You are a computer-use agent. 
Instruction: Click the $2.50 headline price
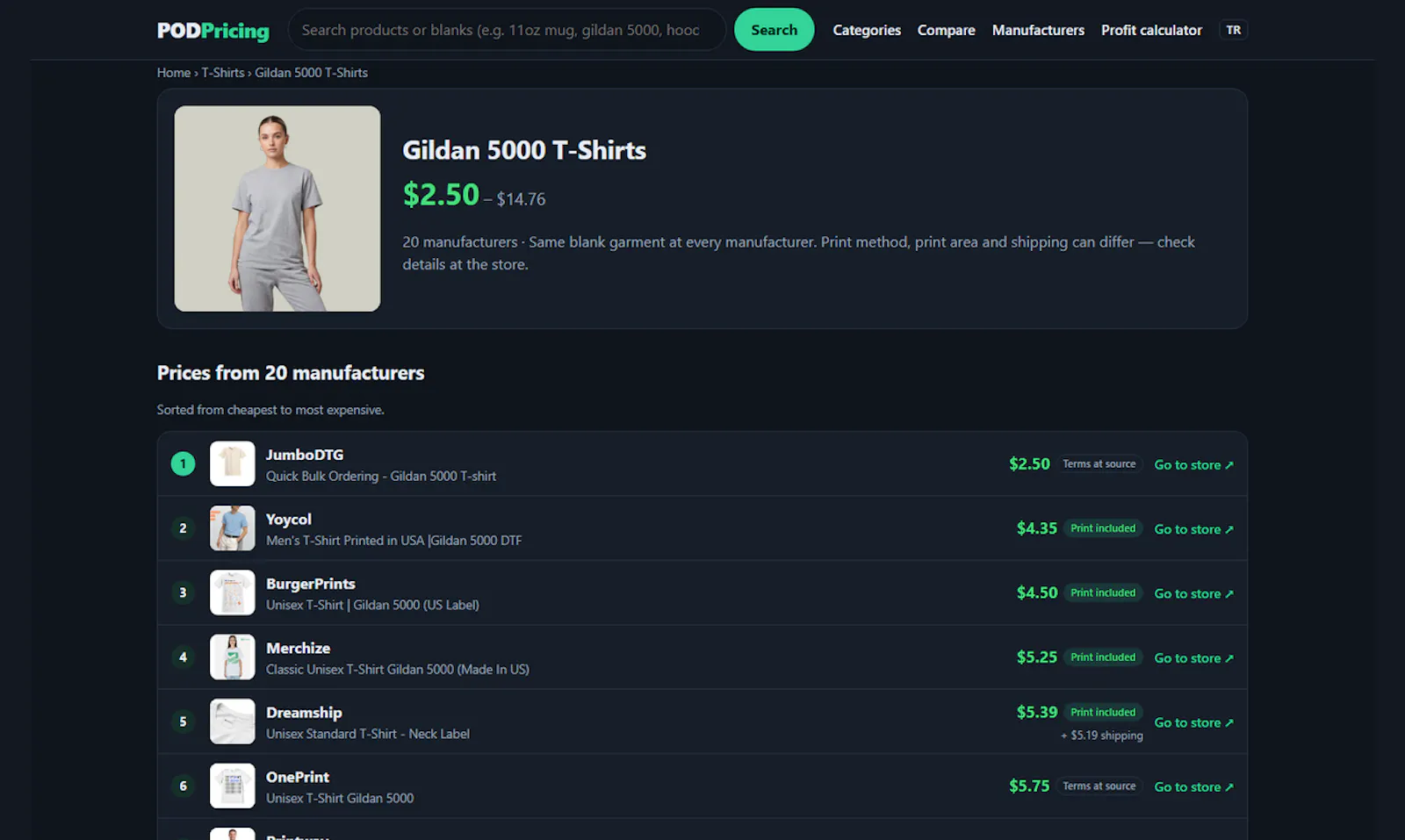pyautogui.click(x=441, y=194)
